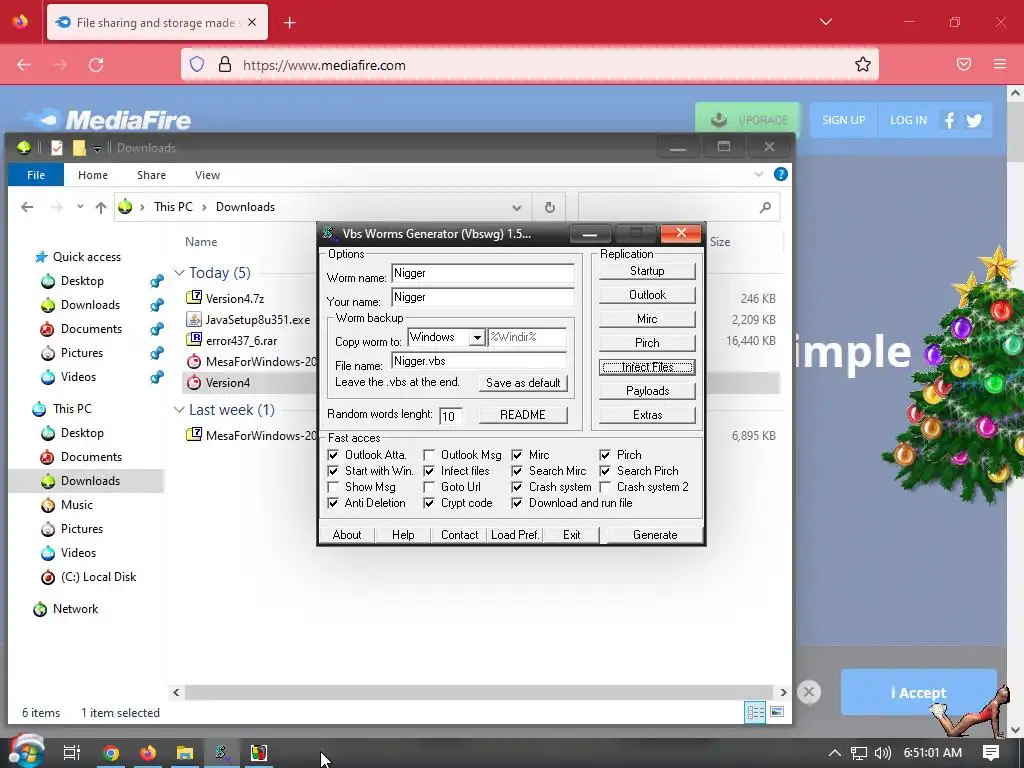Go back in the Firefox browser
The image size is (1024, 768).
click(x=24, y=65)
